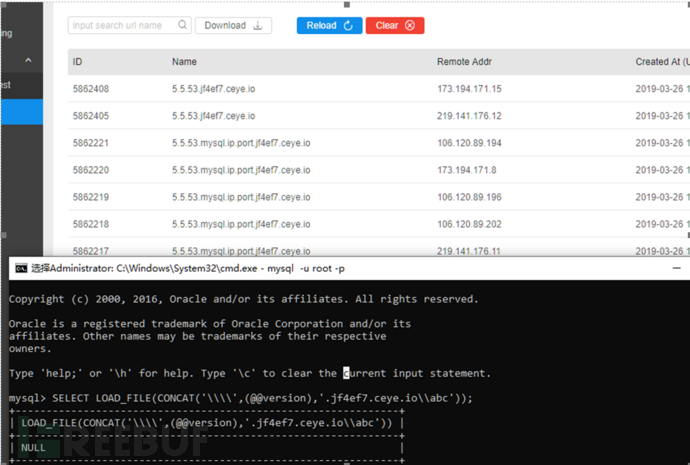Click the mysql SELECT LOAD_FILE command line
The height and width of the screenshot is (465, 690).
241,398
